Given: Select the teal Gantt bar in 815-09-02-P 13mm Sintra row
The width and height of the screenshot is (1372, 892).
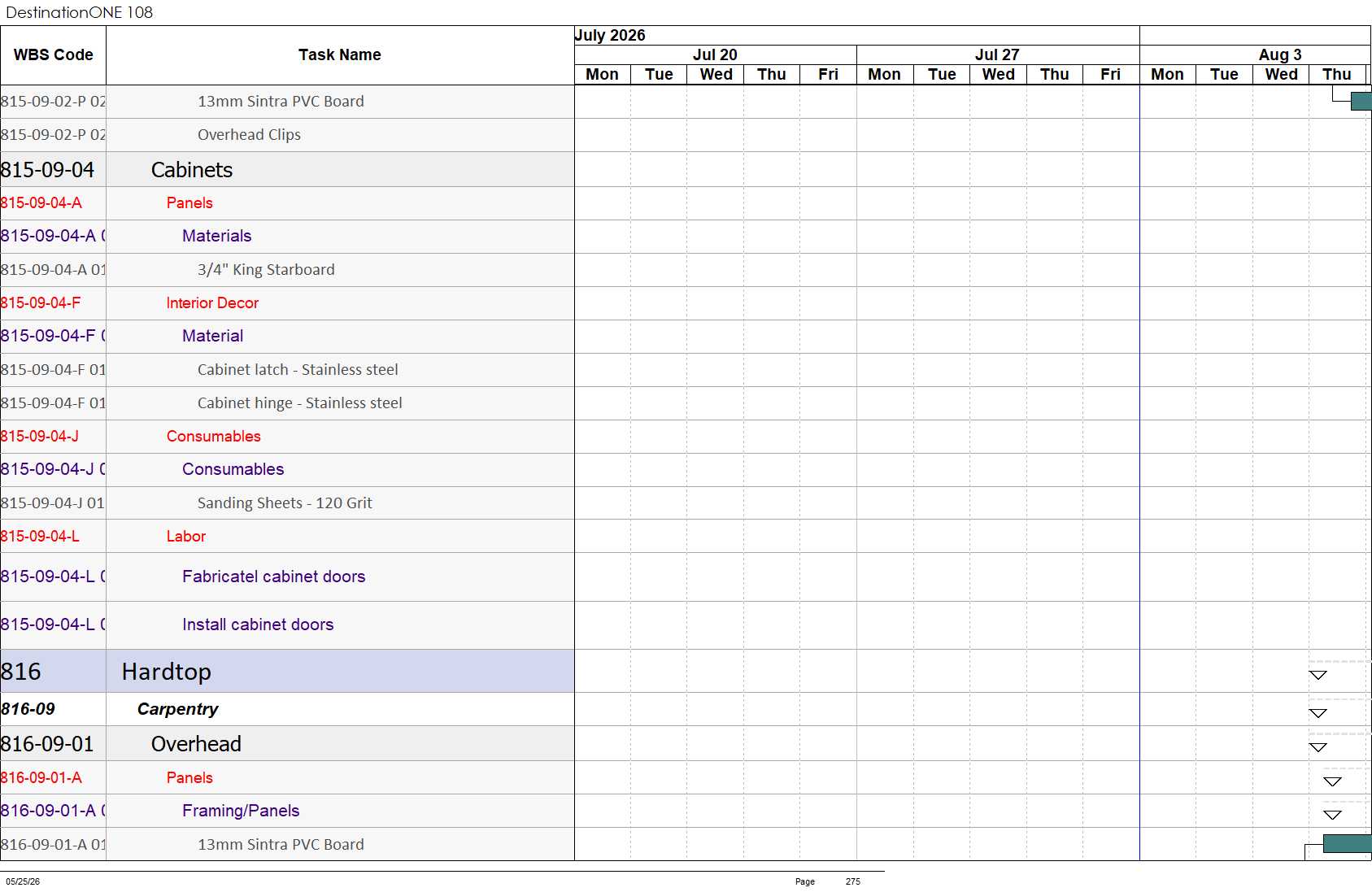Looking at the screenshot, I should pyautogui.click(x=1361, y=101).
